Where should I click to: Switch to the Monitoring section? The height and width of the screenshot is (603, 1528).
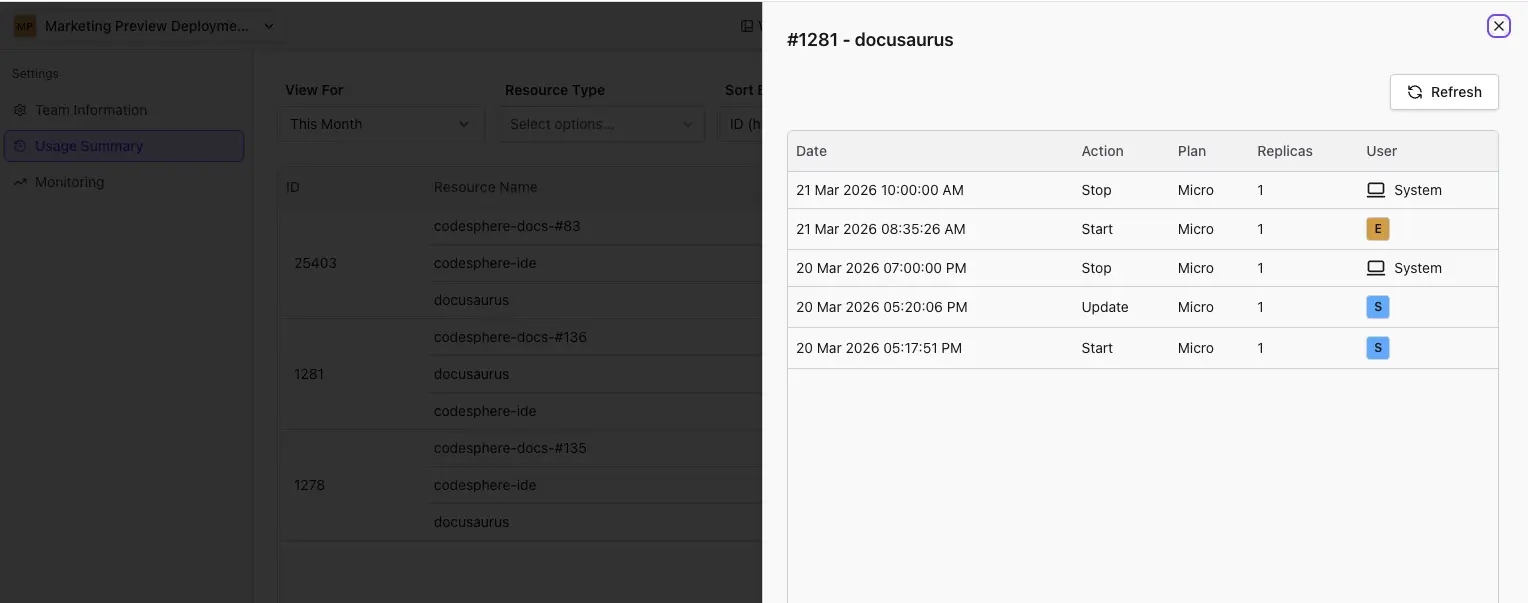(x=70, y=182)
